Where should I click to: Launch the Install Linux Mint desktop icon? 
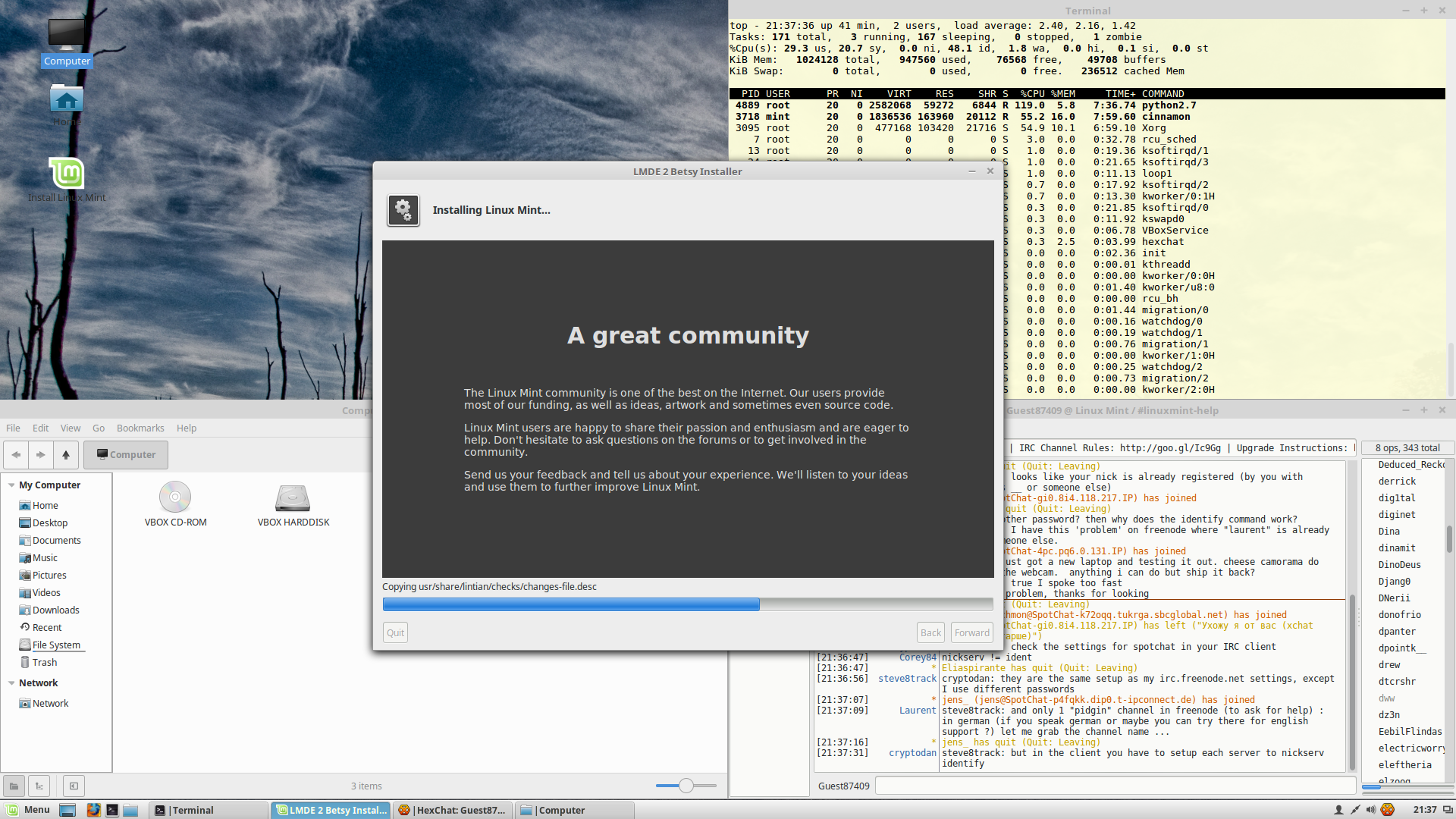(x=67, y=180)
